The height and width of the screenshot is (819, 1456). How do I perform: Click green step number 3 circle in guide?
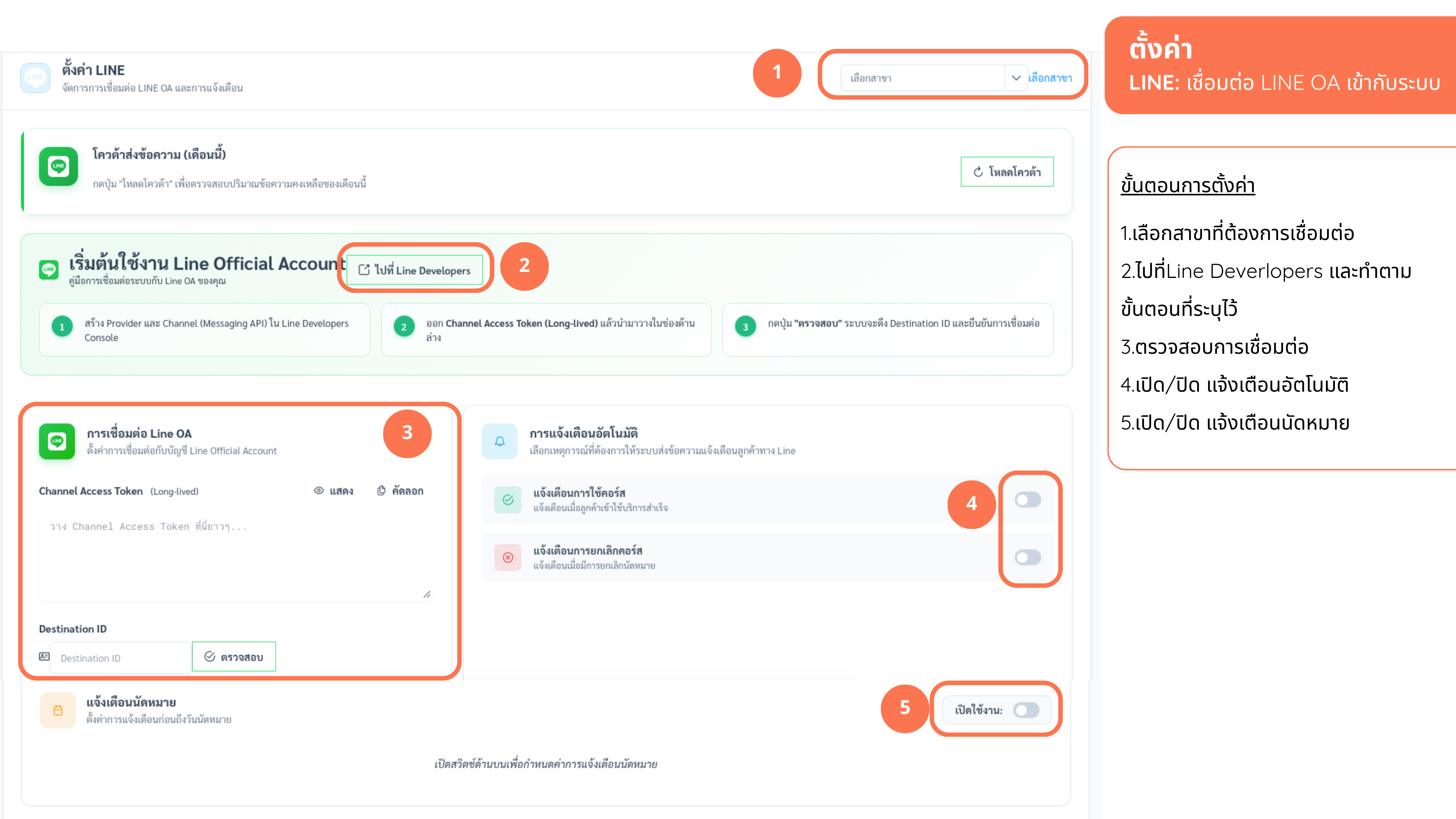(745, 327)
